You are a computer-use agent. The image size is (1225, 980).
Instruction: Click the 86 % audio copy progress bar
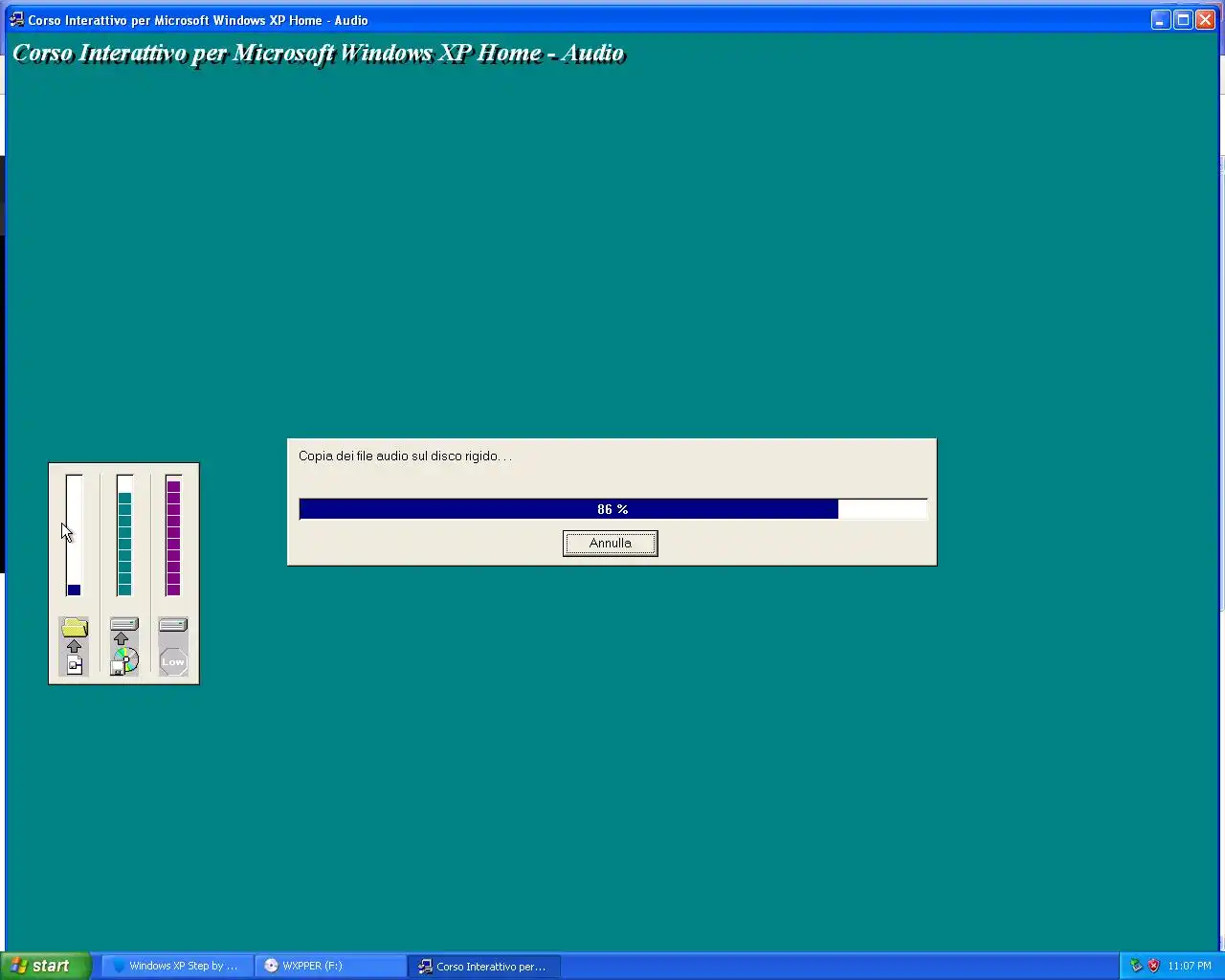click(612, 509)
